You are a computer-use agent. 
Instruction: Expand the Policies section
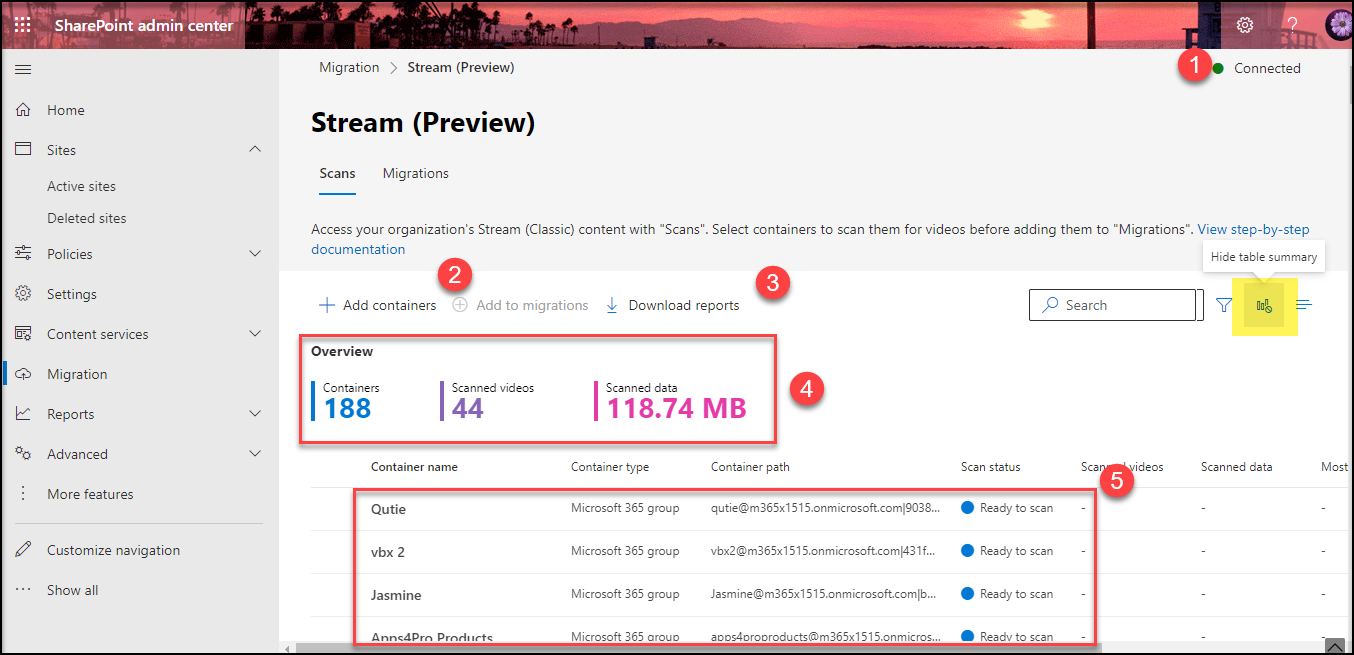[255, 254]
